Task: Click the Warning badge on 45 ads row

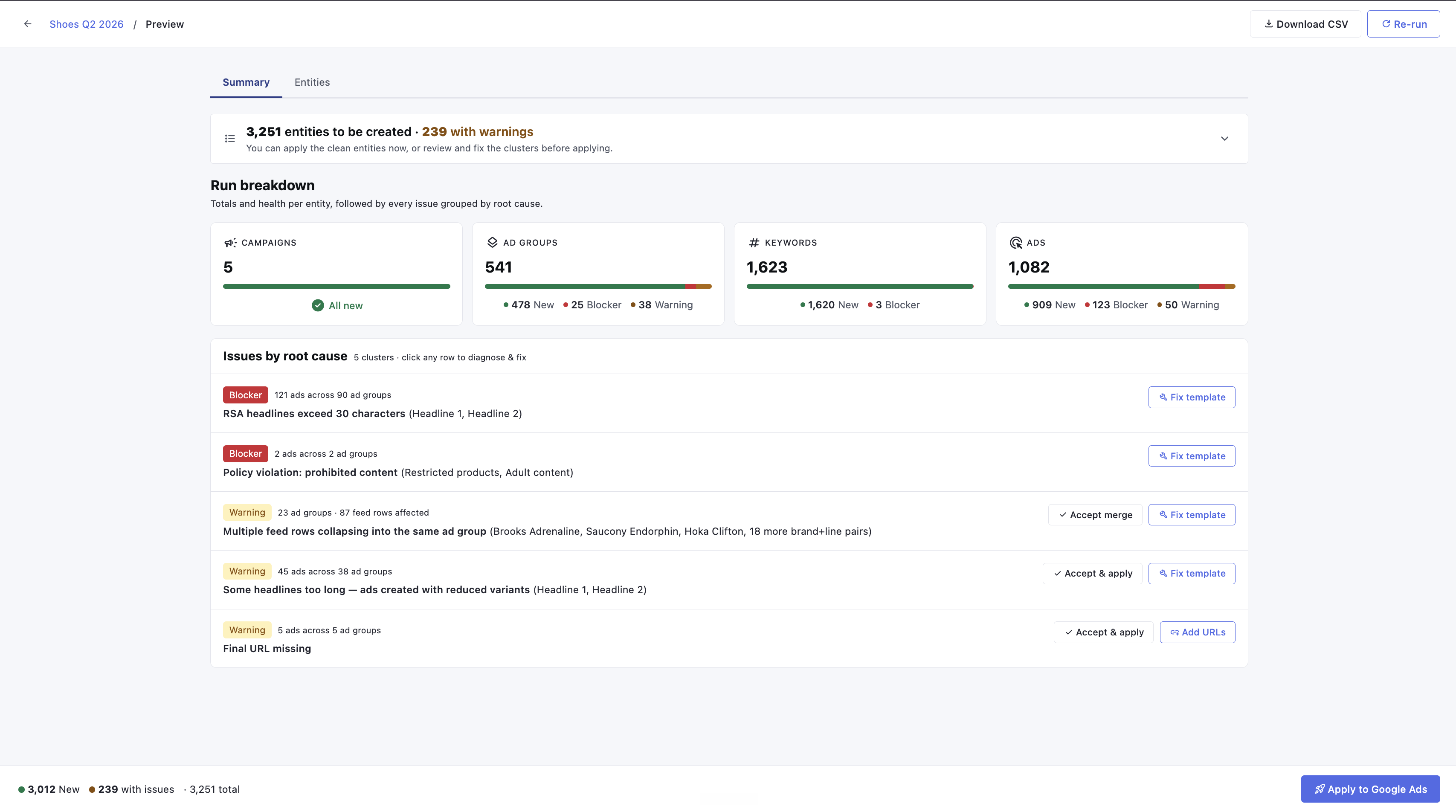Action: [247, 571]
